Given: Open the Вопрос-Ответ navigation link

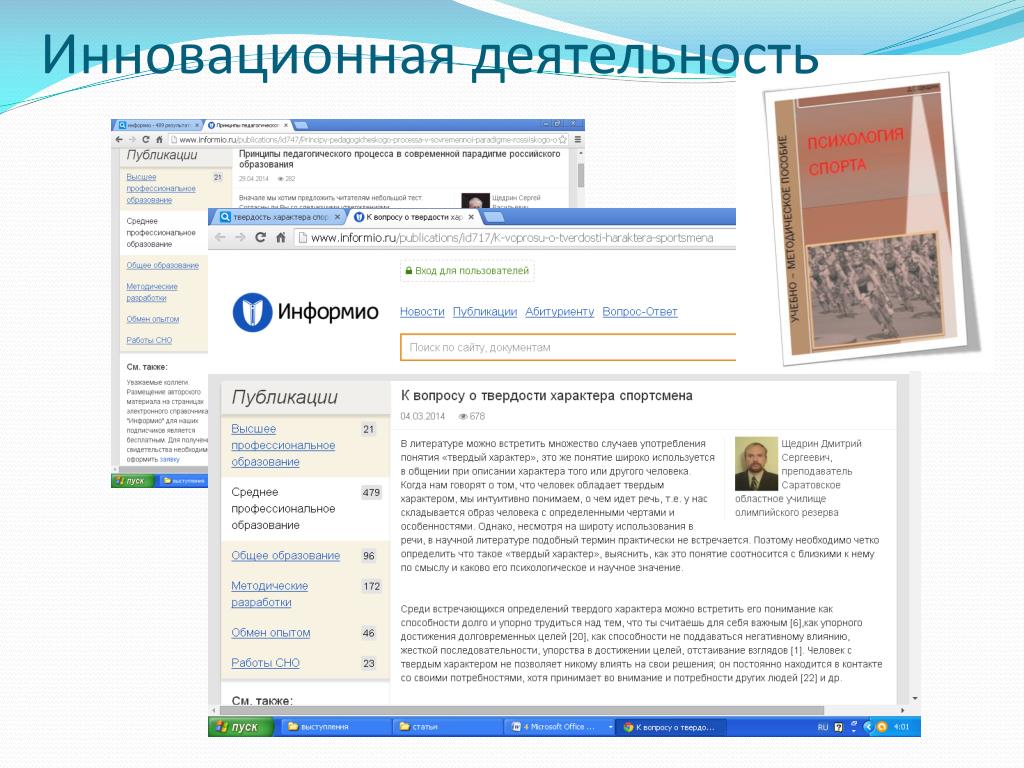Looking at the screenshot, I should coord(639,312).
